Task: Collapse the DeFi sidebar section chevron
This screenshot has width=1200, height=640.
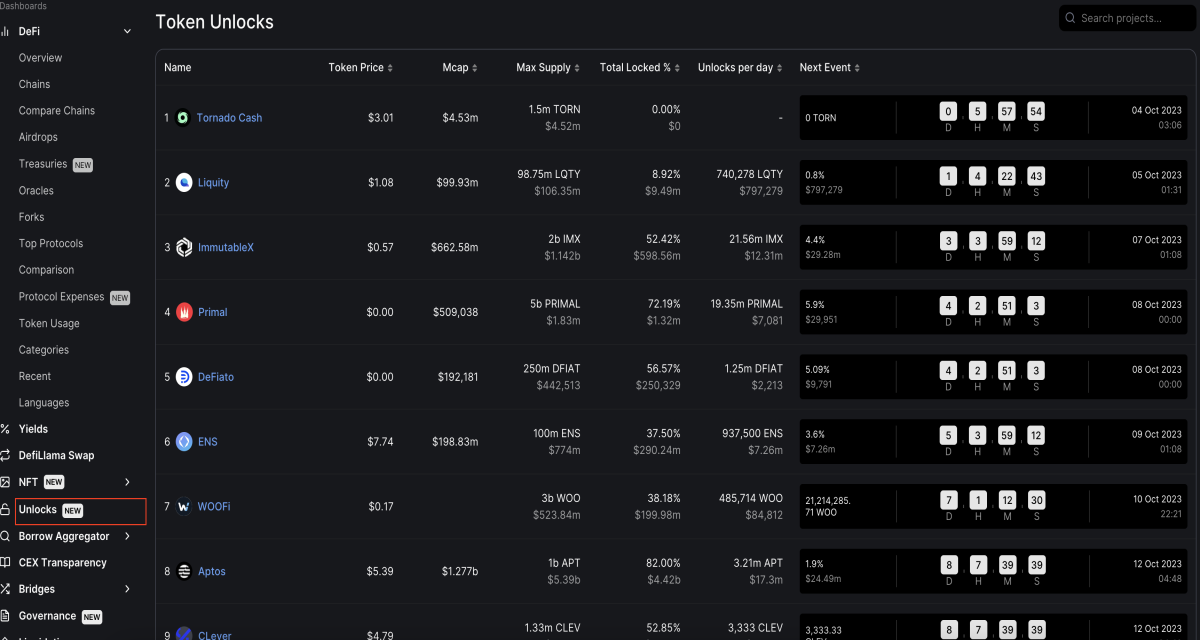Action: pos(127,32)
